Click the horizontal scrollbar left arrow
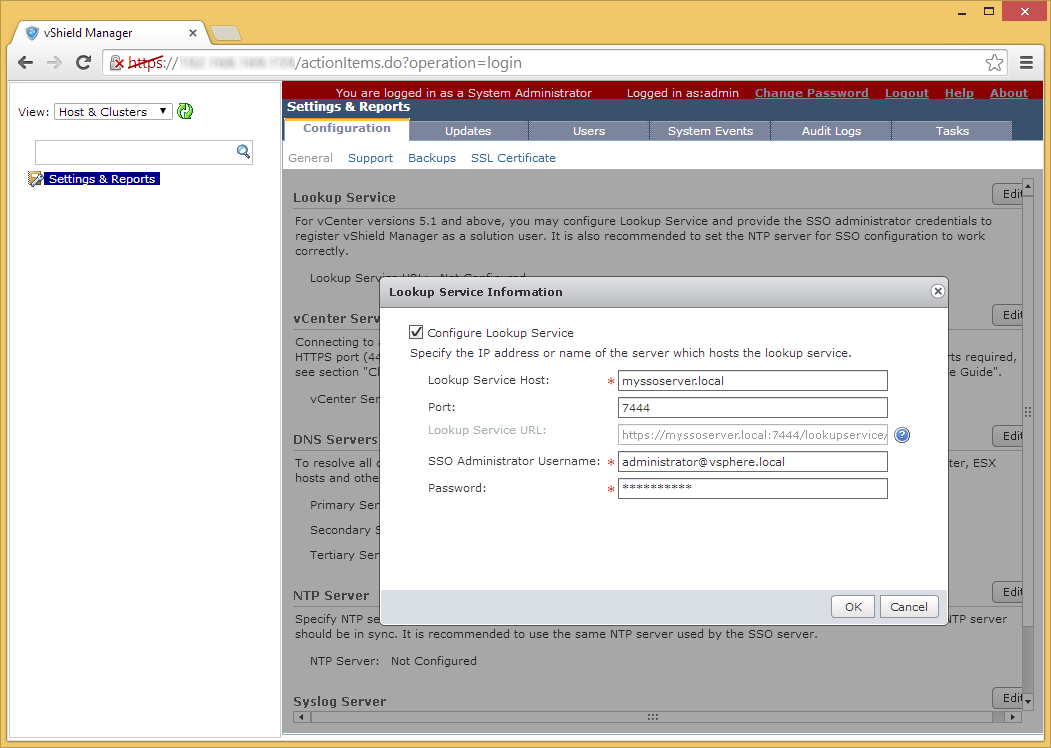This screenshot has width=1051, height=748. click(302, 717)
